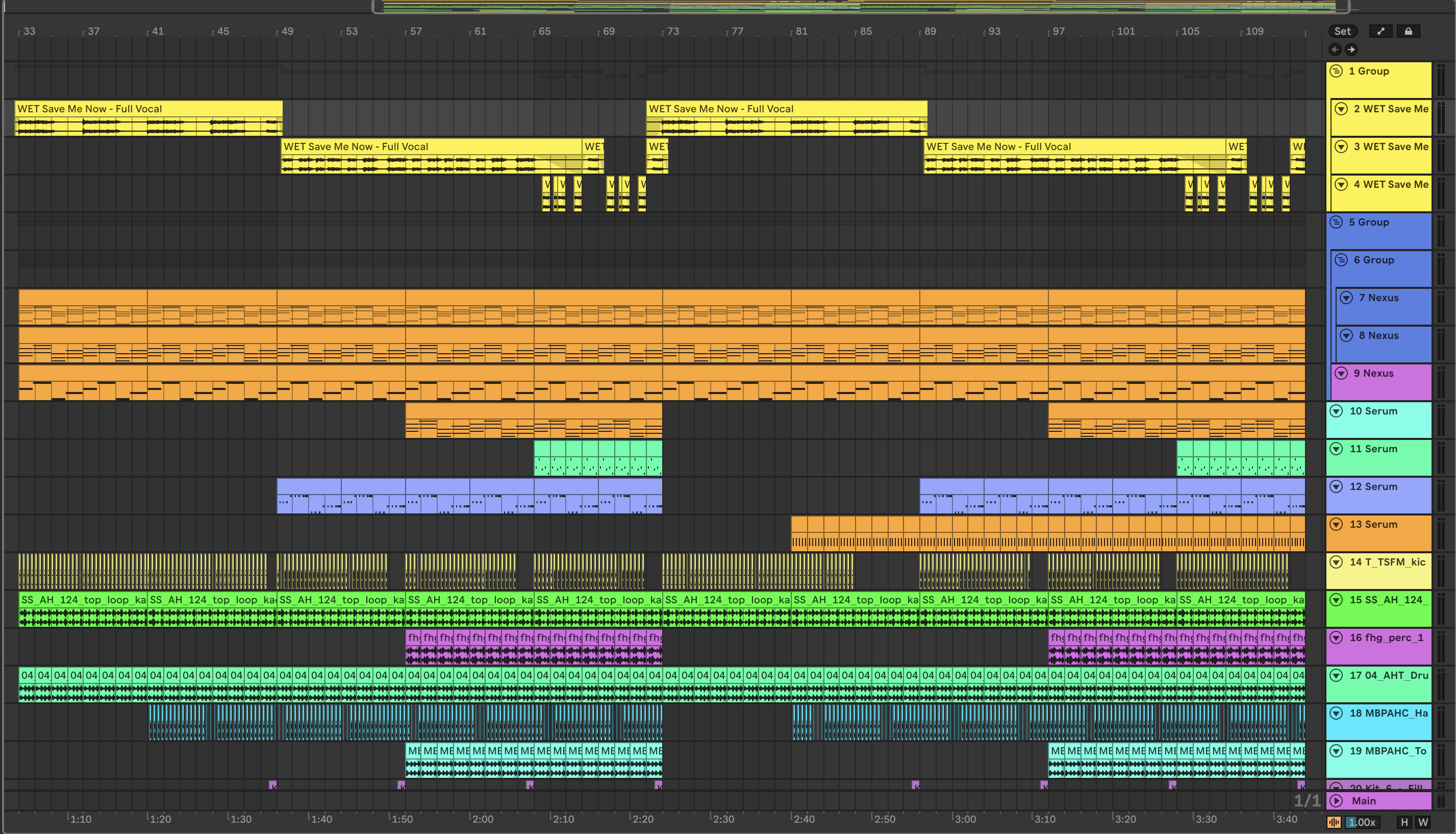Unfold the 18 MBPAHC_Ha track arrow
This screenshot has width=1456, height=834.
1336,714
